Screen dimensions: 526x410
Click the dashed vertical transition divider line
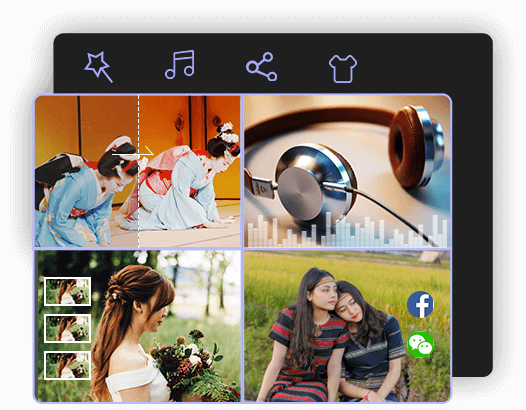[138, 171]
